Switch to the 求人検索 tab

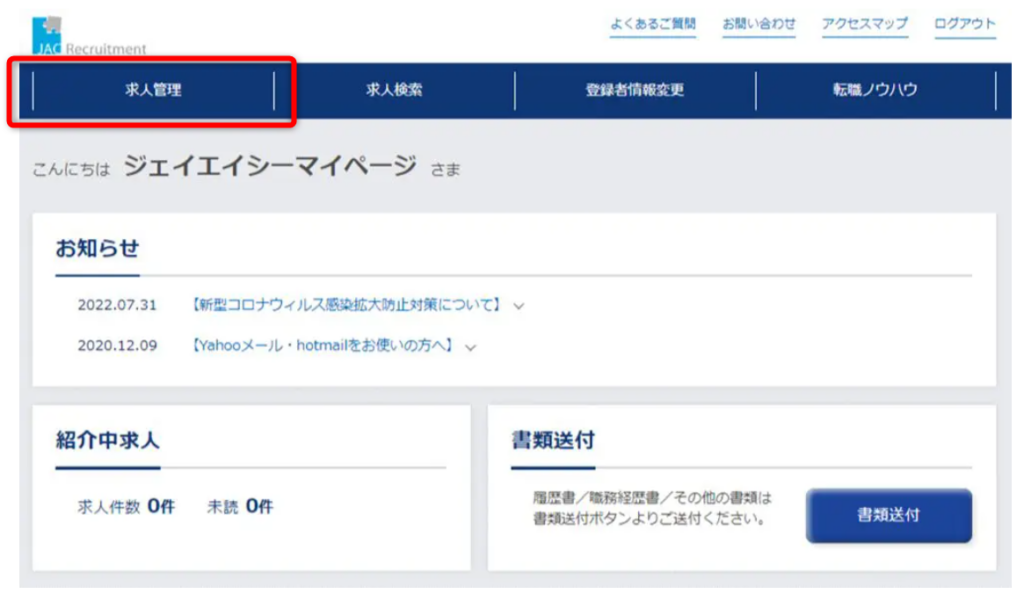point(393,89)
